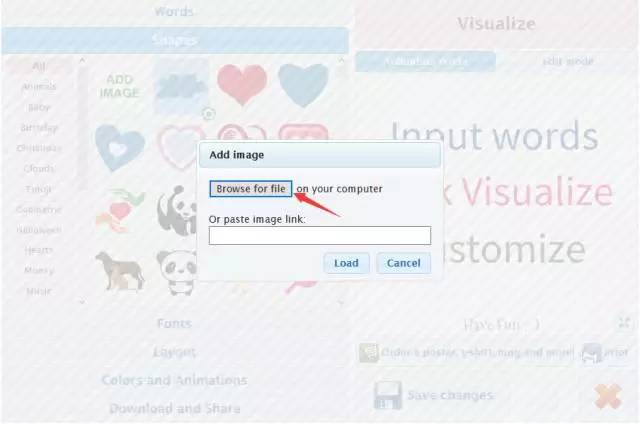Select the Animals shape category
Image resolution: width=640 pixels, height=425 pixels.
[x=39, y=87]
